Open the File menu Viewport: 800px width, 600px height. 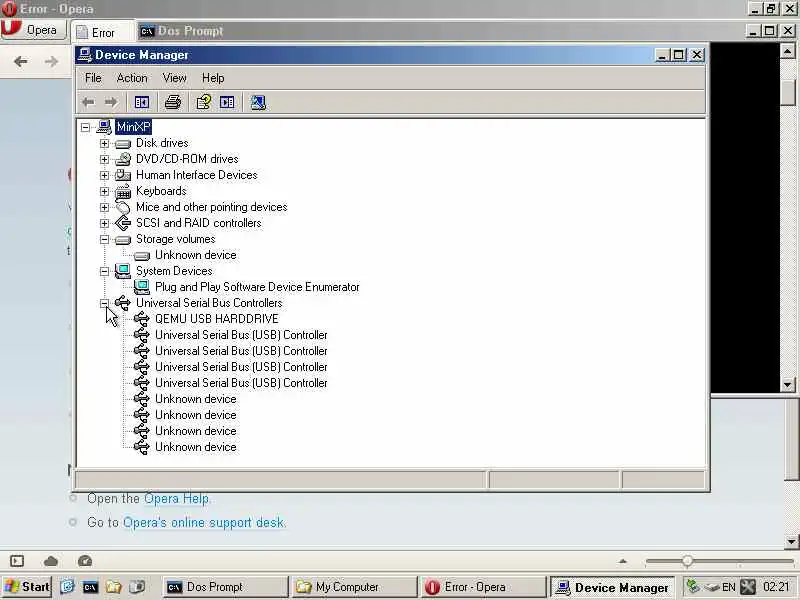tap(93, 78)
